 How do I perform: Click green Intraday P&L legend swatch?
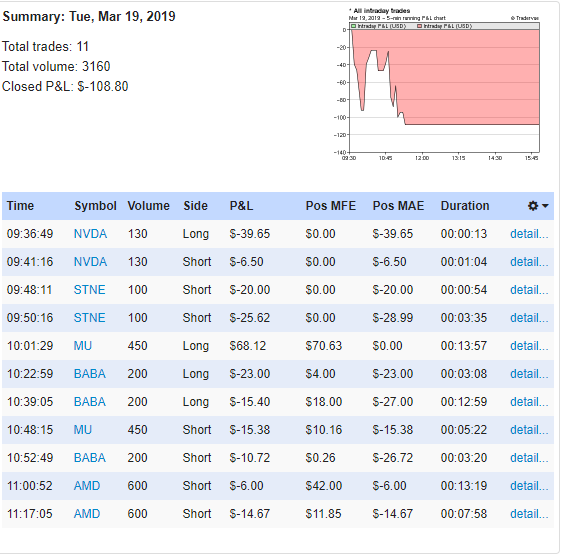[354, 26]
